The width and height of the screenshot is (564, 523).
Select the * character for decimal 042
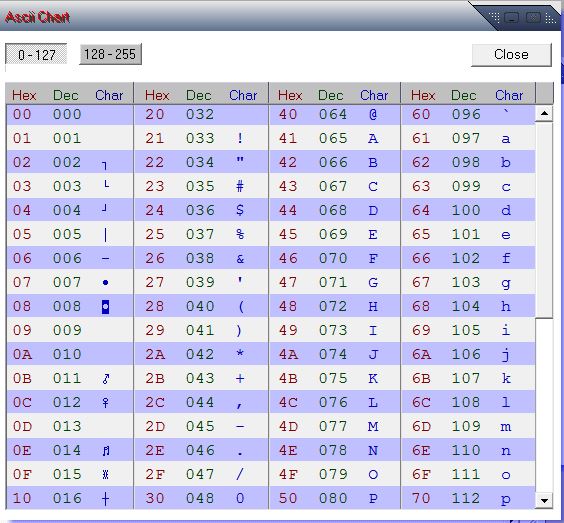pyautogui.click(x=240, y=354)
